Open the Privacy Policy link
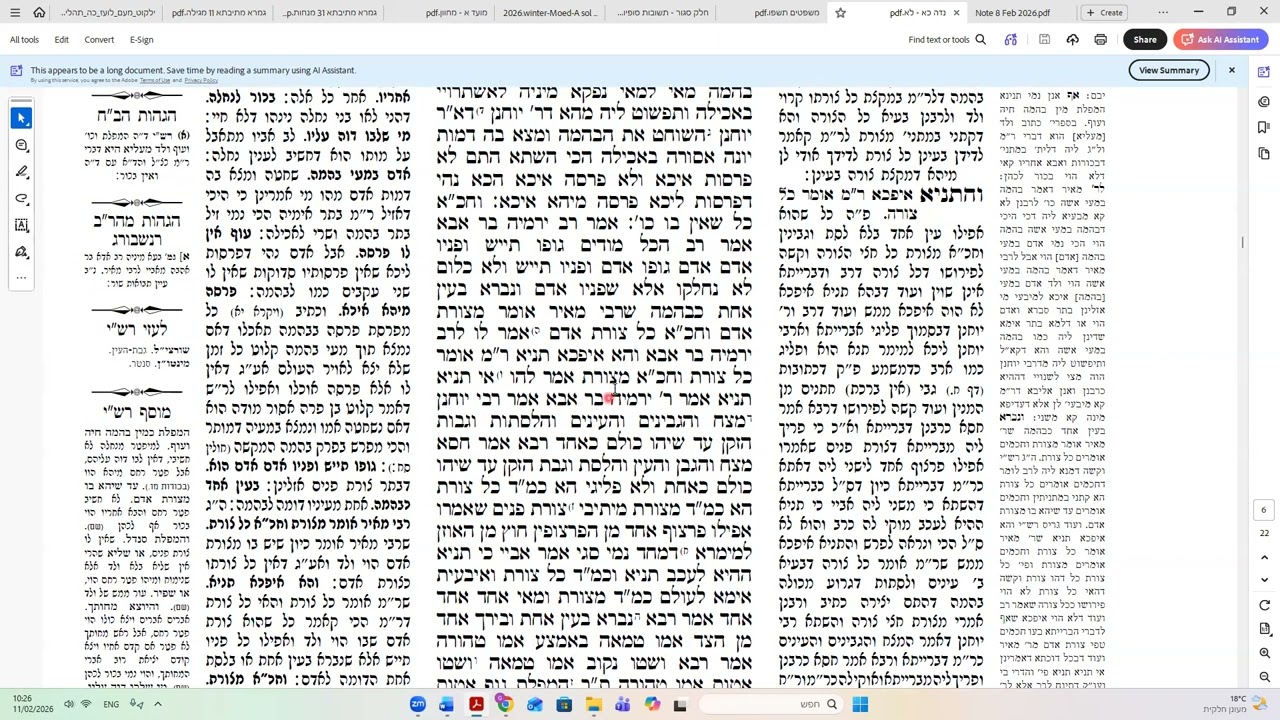 click(x=200, y=80)
